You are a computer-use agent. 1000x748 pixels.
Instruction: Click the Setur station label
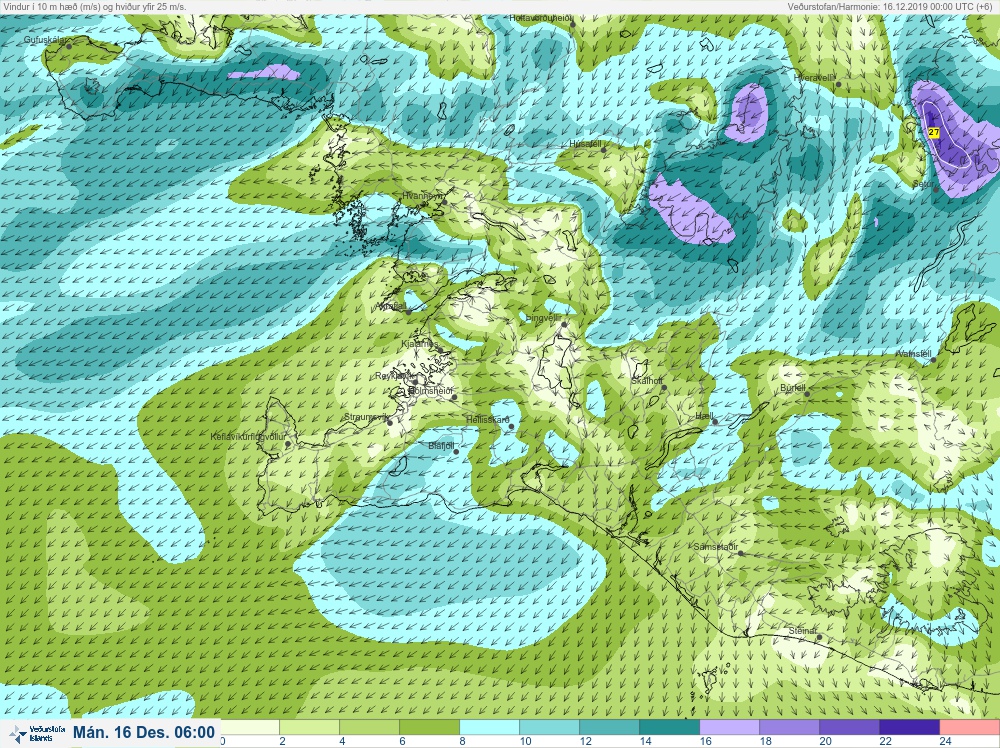(923, 184)
